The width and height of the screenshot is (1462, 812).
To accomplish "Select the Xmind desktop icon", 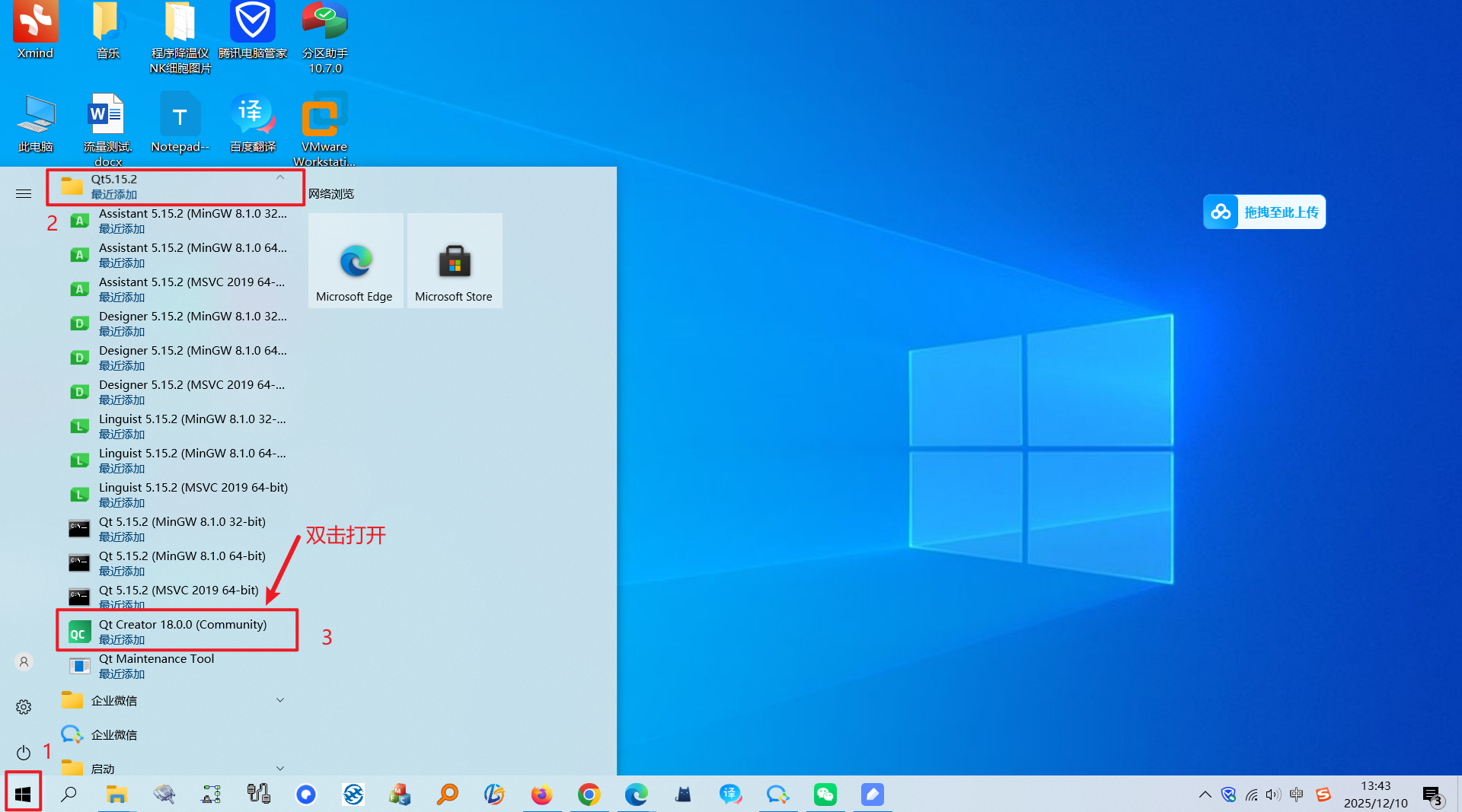I will click(35, 30).
